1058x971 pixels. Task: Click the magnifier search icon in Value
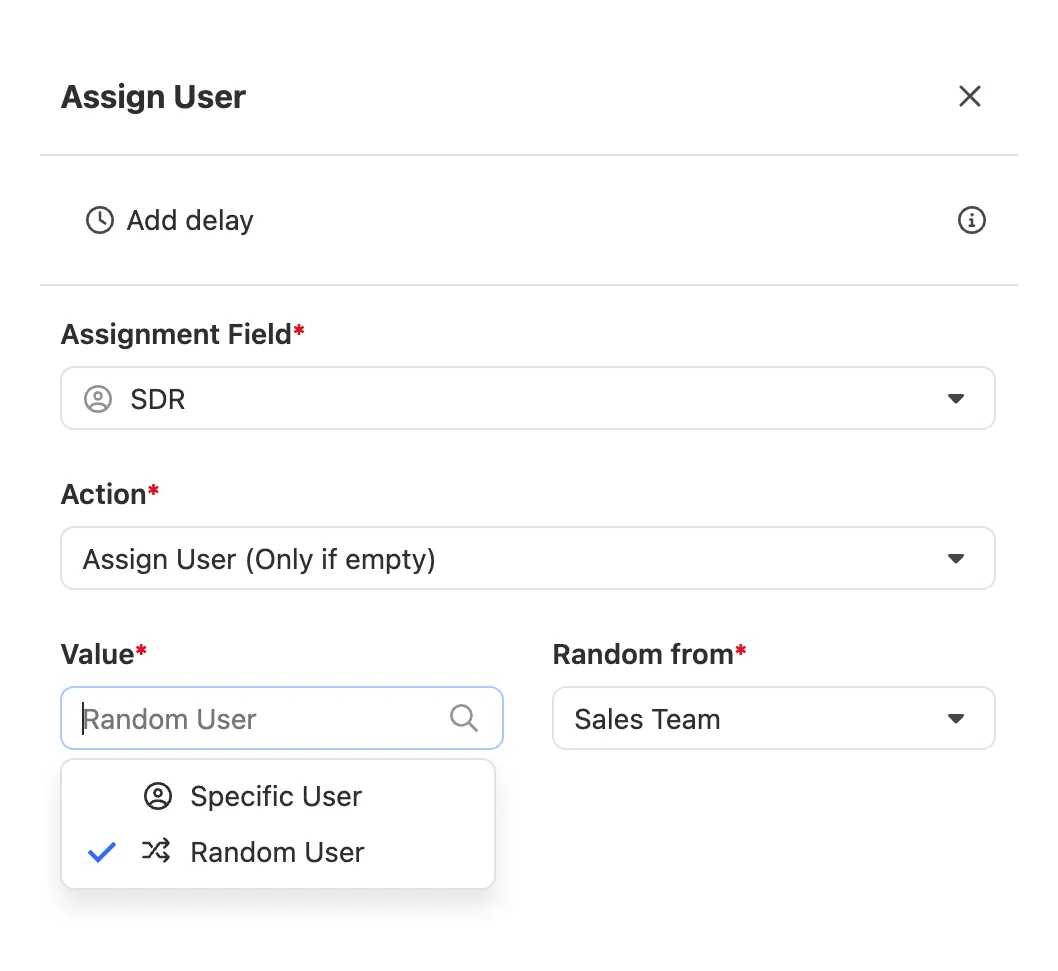coord(464,718)
